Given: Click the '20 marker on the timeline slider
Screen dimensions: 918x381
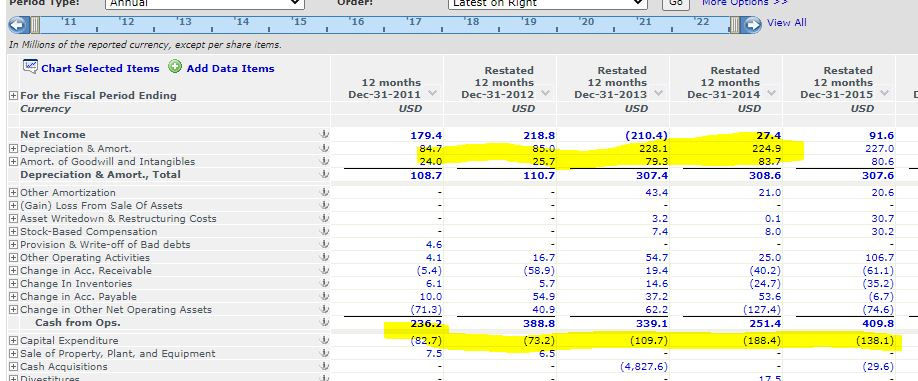Looking at the screenshot, I should tap(586, 22).
